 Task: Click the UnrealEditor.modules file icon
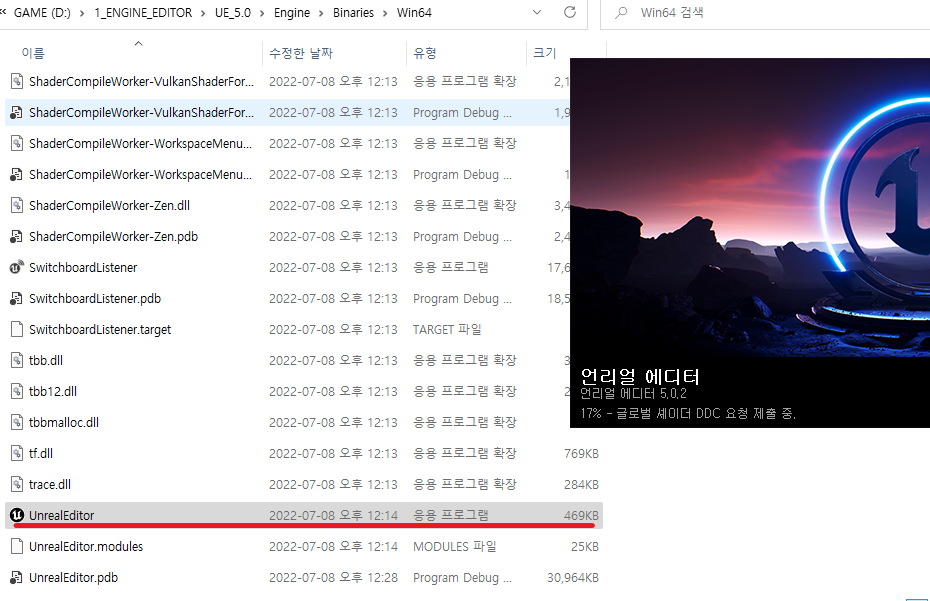point(17,546)
